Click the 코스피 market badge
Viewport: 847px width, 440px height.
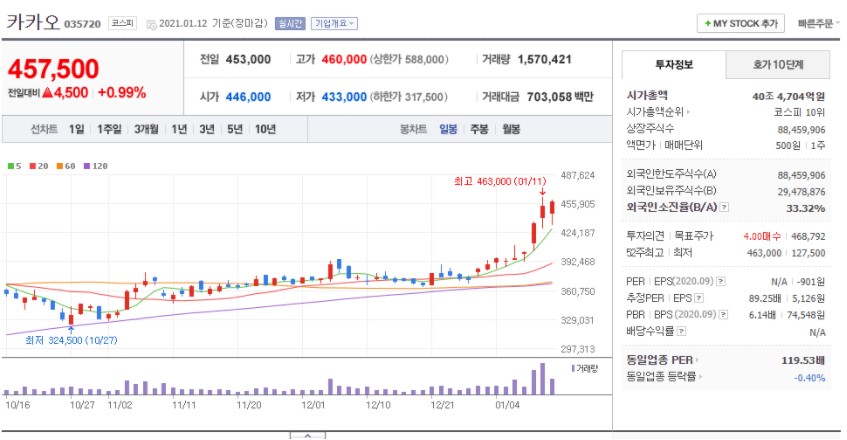coord(123,23)
